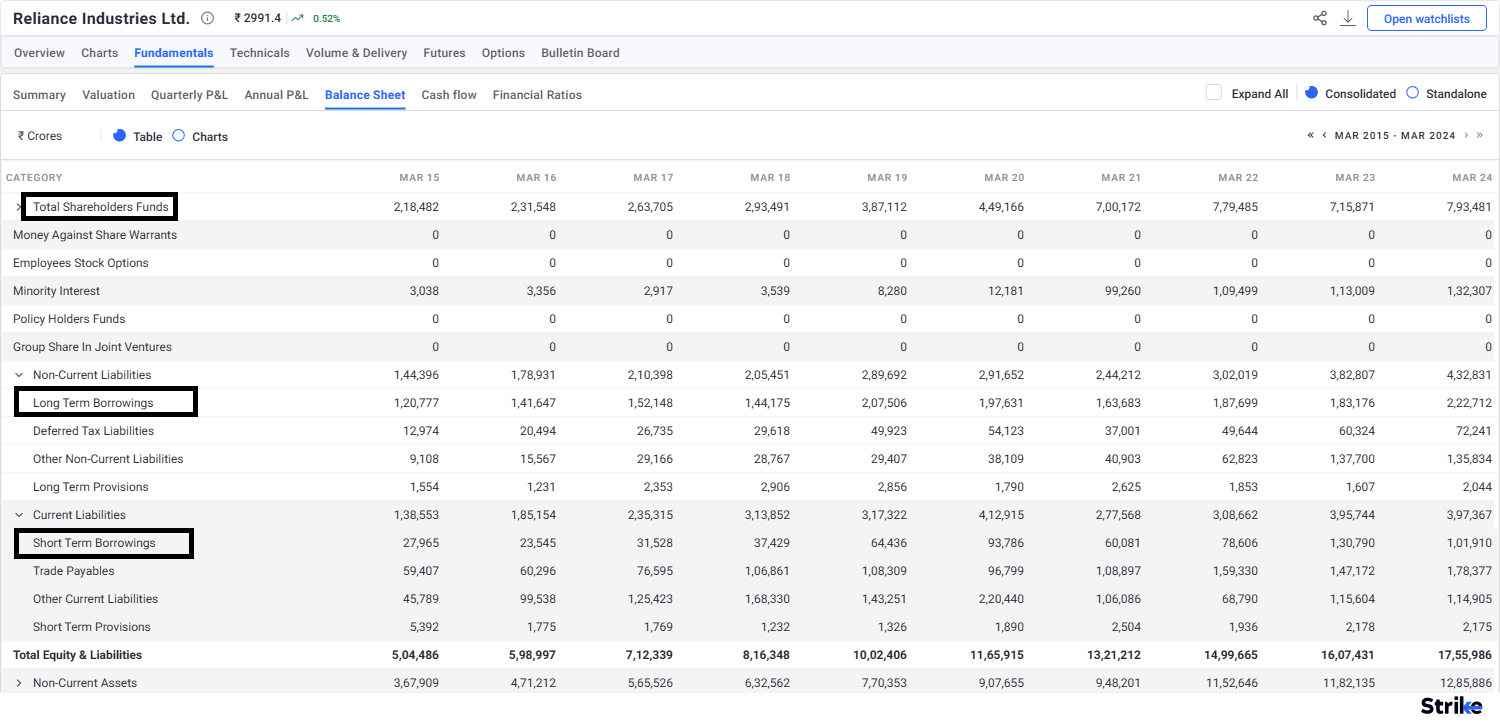Click the Deferred Tax Liabilities row label
The width and height of the screenshot is (1500, 728).
pyautogui.click(x=93, y=431)
